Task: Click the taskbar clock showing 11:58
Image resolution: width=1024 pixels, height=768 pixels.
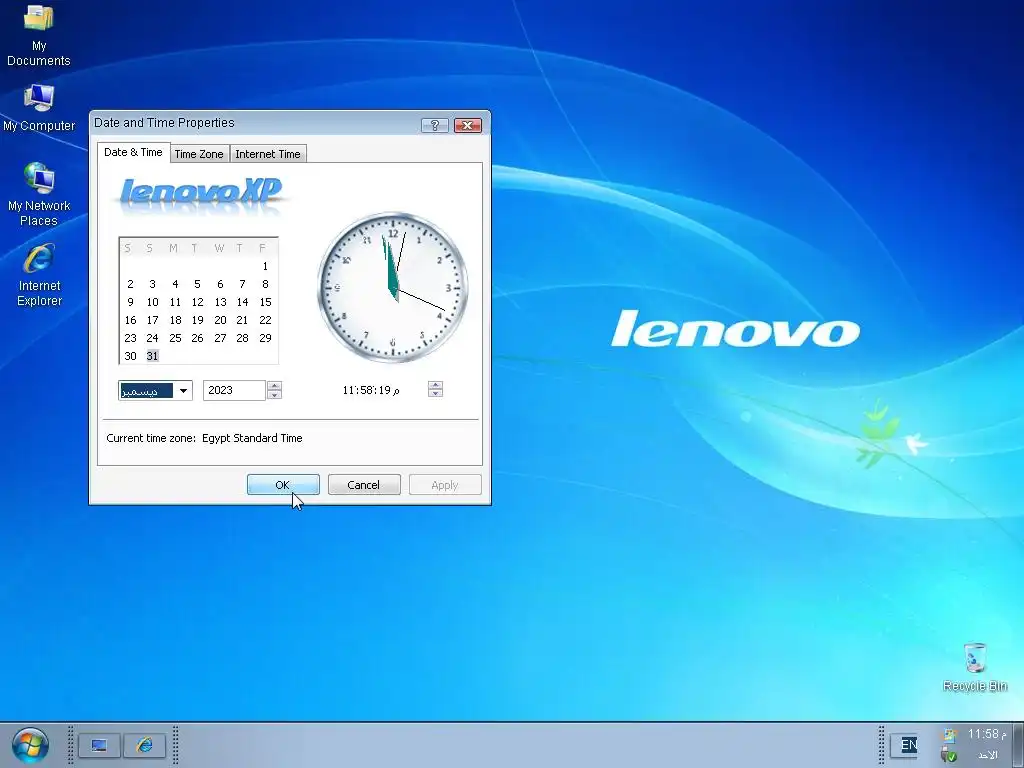Action: click(x=987, y=734)
